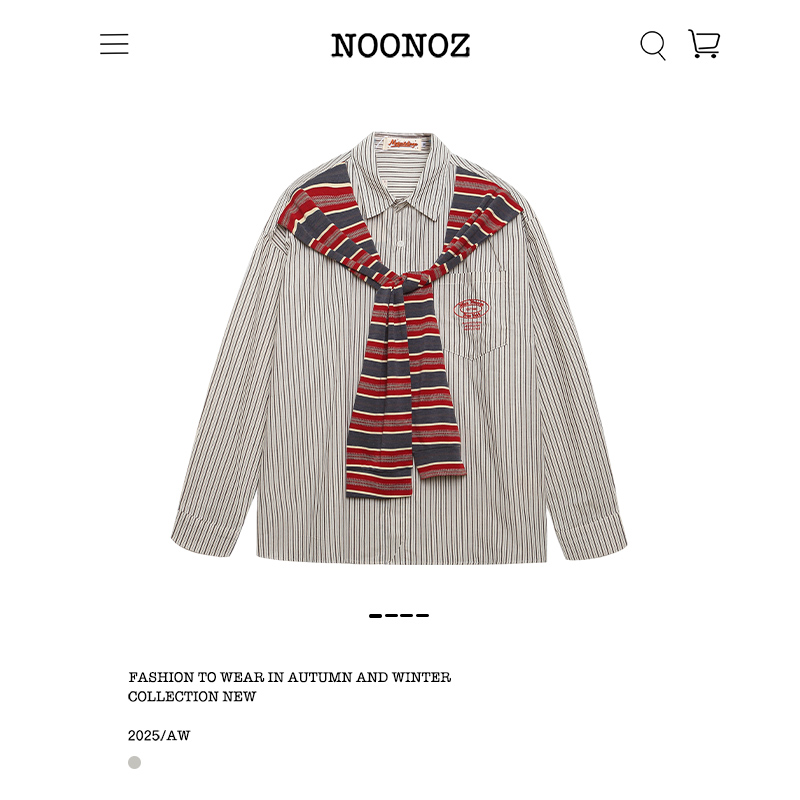Select the 2025/AW season label
This screenshot has width=800, height=800.
coord(159,735)
